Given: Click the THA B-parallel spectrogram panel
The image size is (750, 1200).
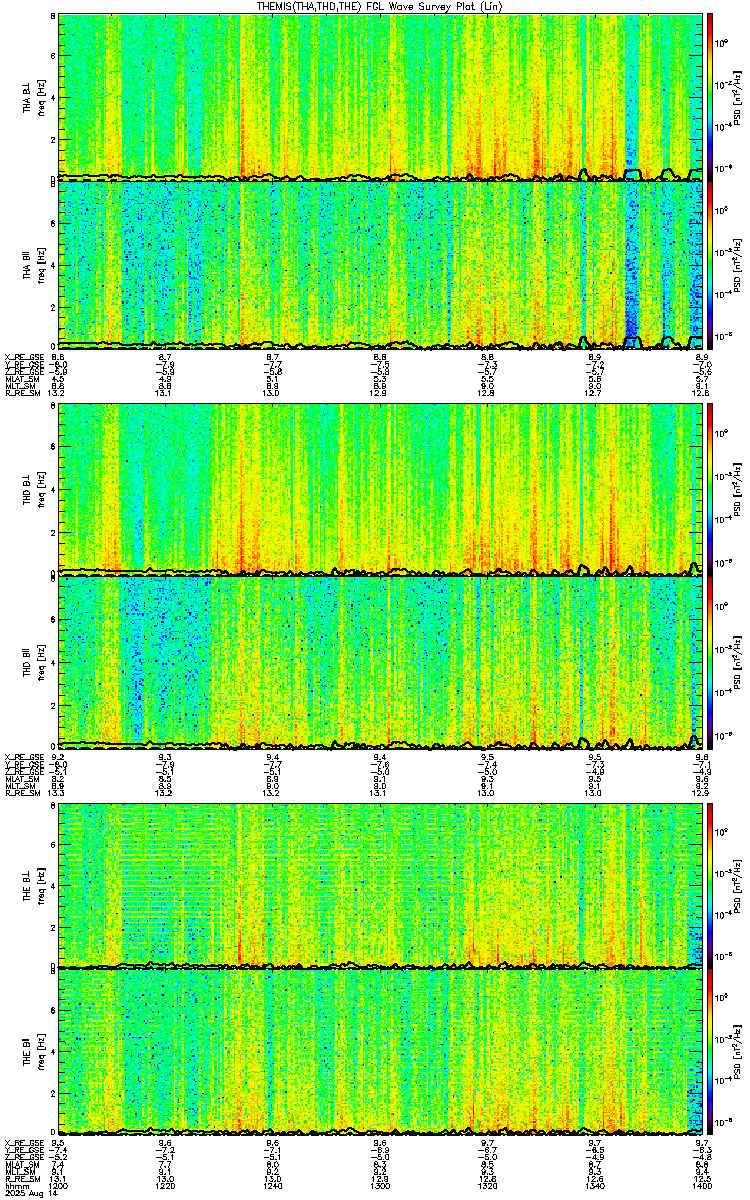Looking at the screenshot, I should click(x=381, y=264).
